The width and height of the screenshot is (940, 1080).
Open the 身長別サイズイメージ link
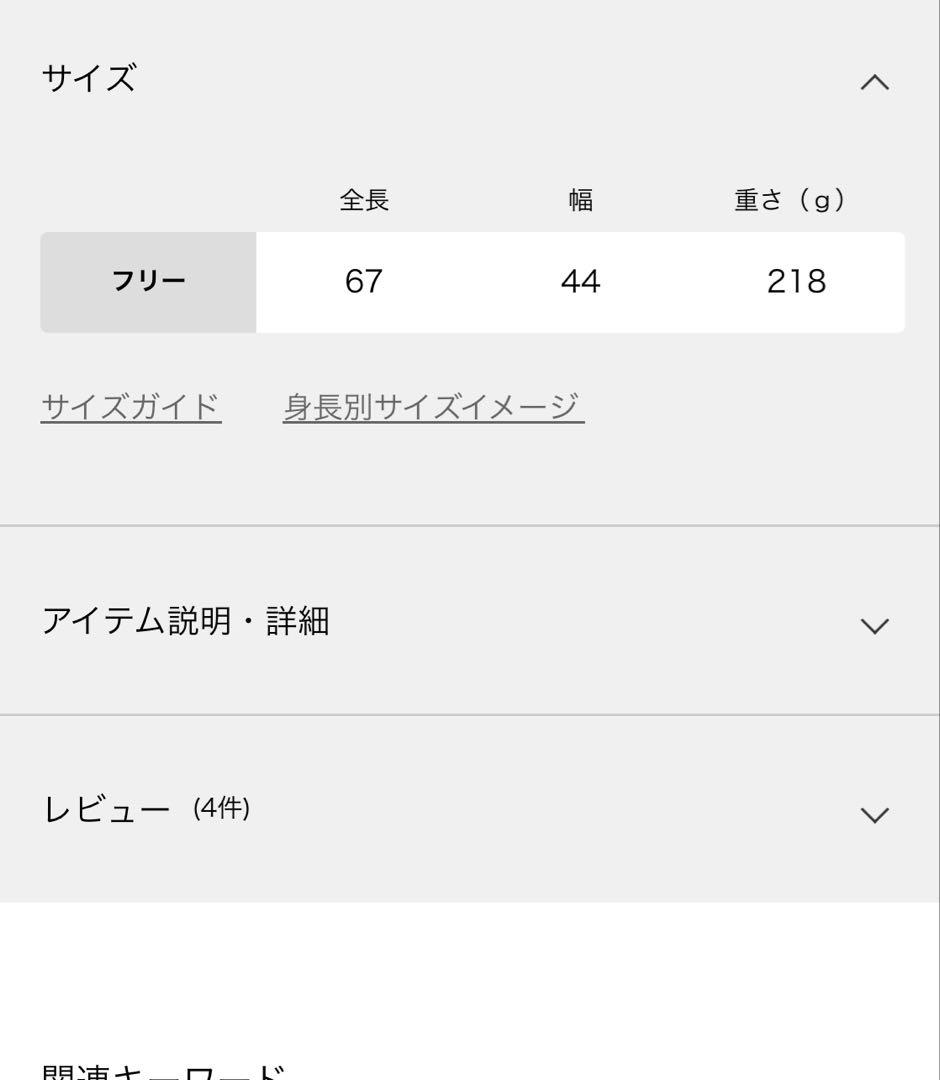433,407
